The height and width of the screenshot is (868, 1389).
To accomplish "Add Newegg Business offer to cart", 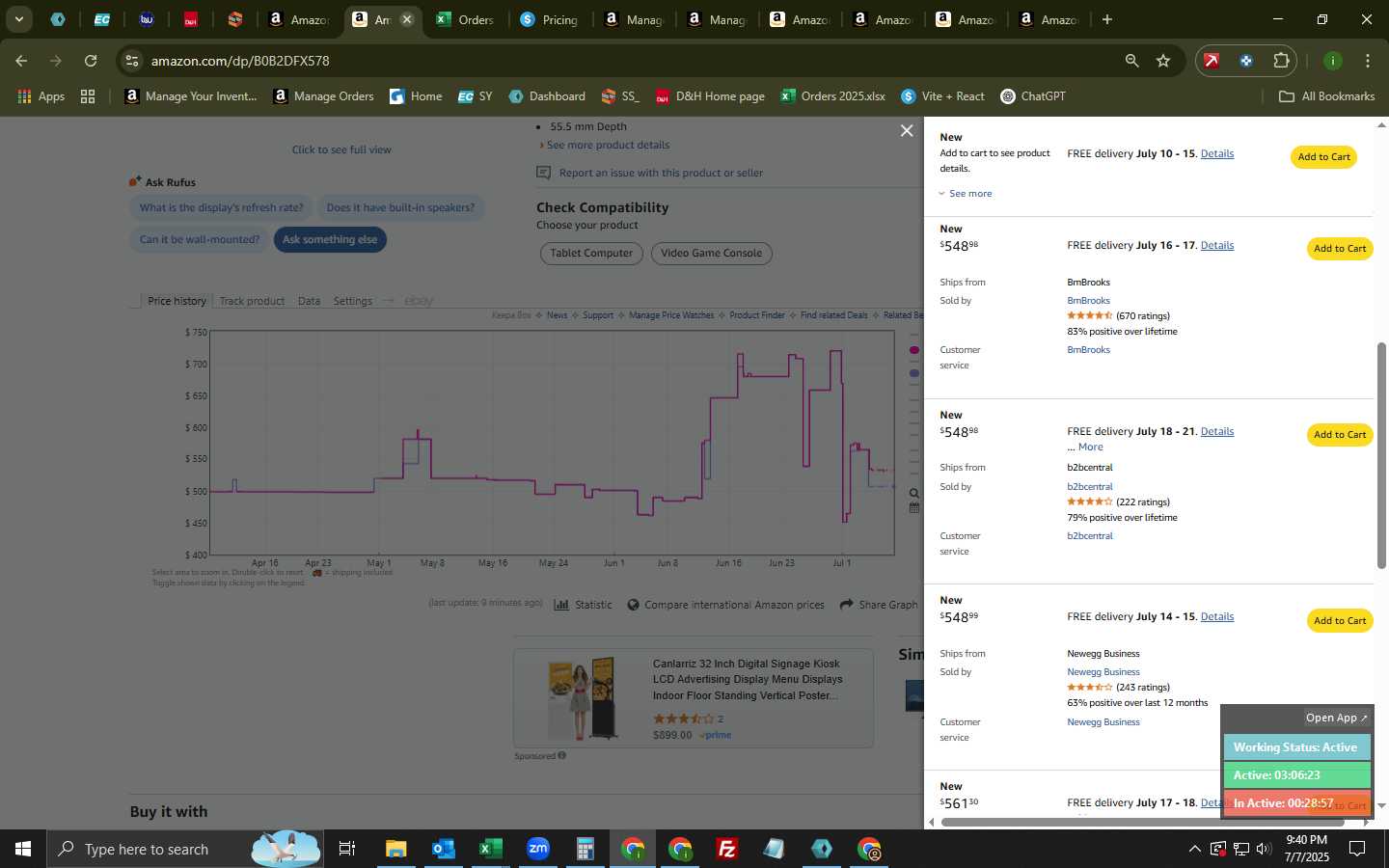I will coord(1340,621).
